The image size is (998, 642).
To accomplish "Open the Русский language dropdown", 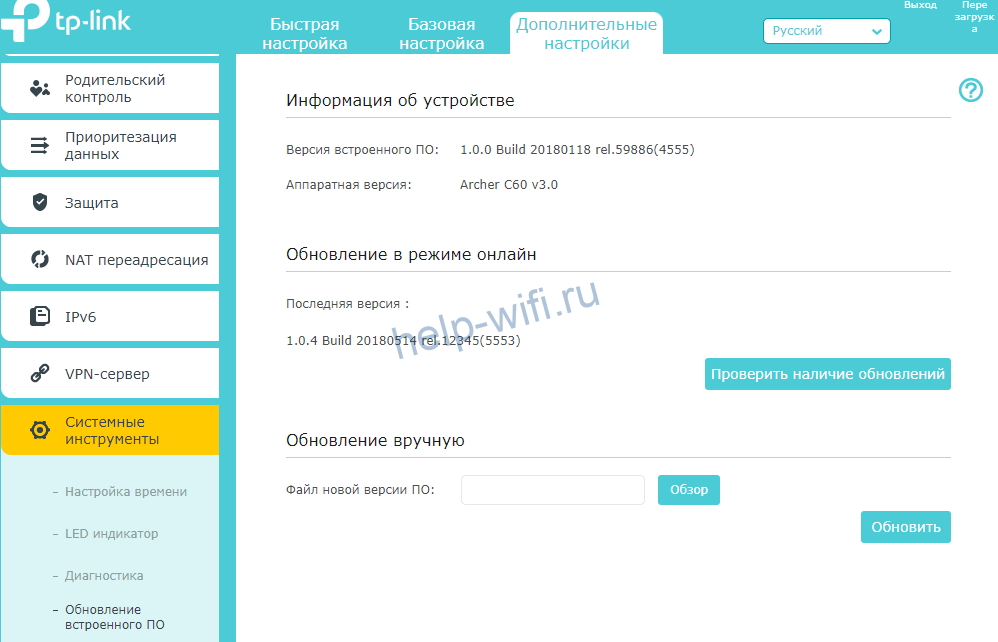I will (x=826, y=31).
